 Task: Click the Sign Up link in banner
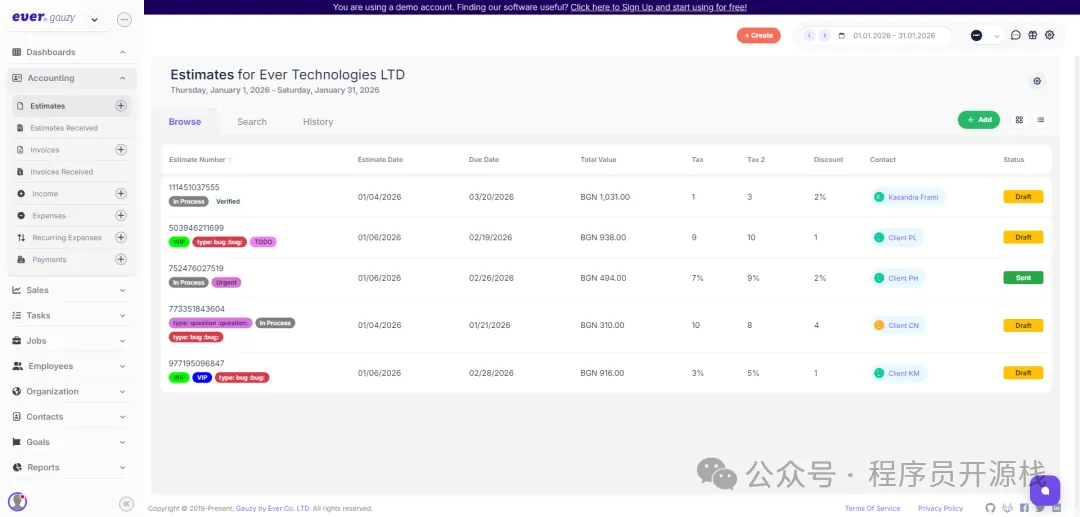[658, 7]
